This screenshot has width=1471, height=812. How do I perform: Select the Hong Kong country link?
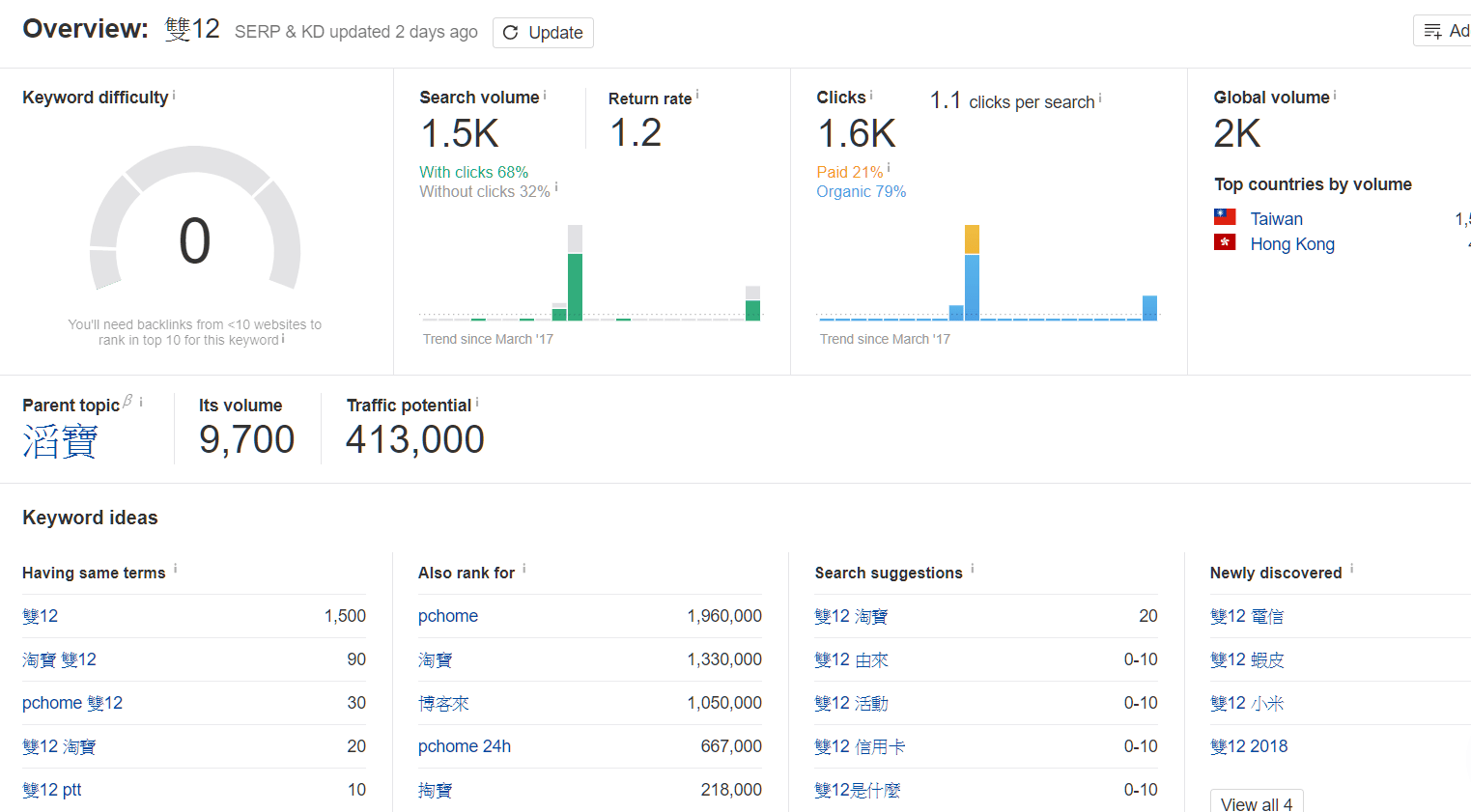(x=1291, y=244)
